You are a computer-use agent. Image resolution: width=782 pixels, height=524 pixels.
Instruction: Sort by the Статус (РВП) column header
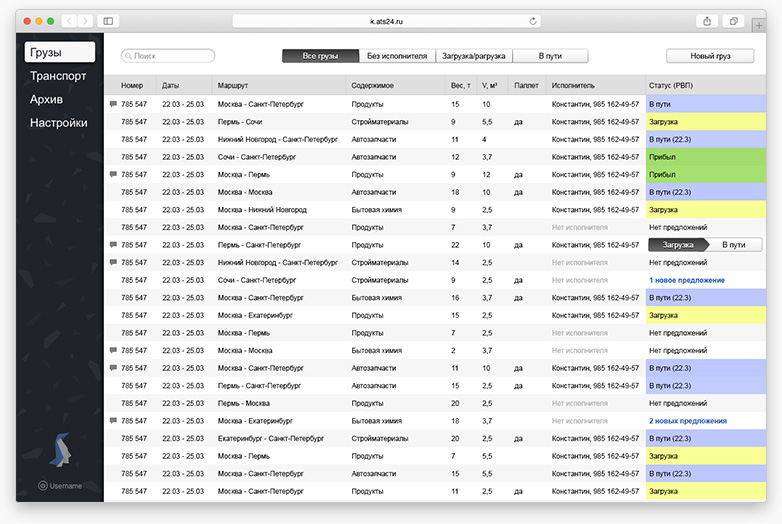point(671,85)
